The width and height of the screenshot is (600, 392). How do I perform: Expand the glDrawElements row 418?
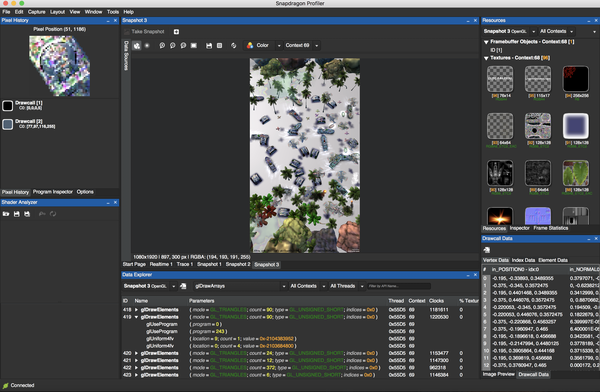[136, 310]
